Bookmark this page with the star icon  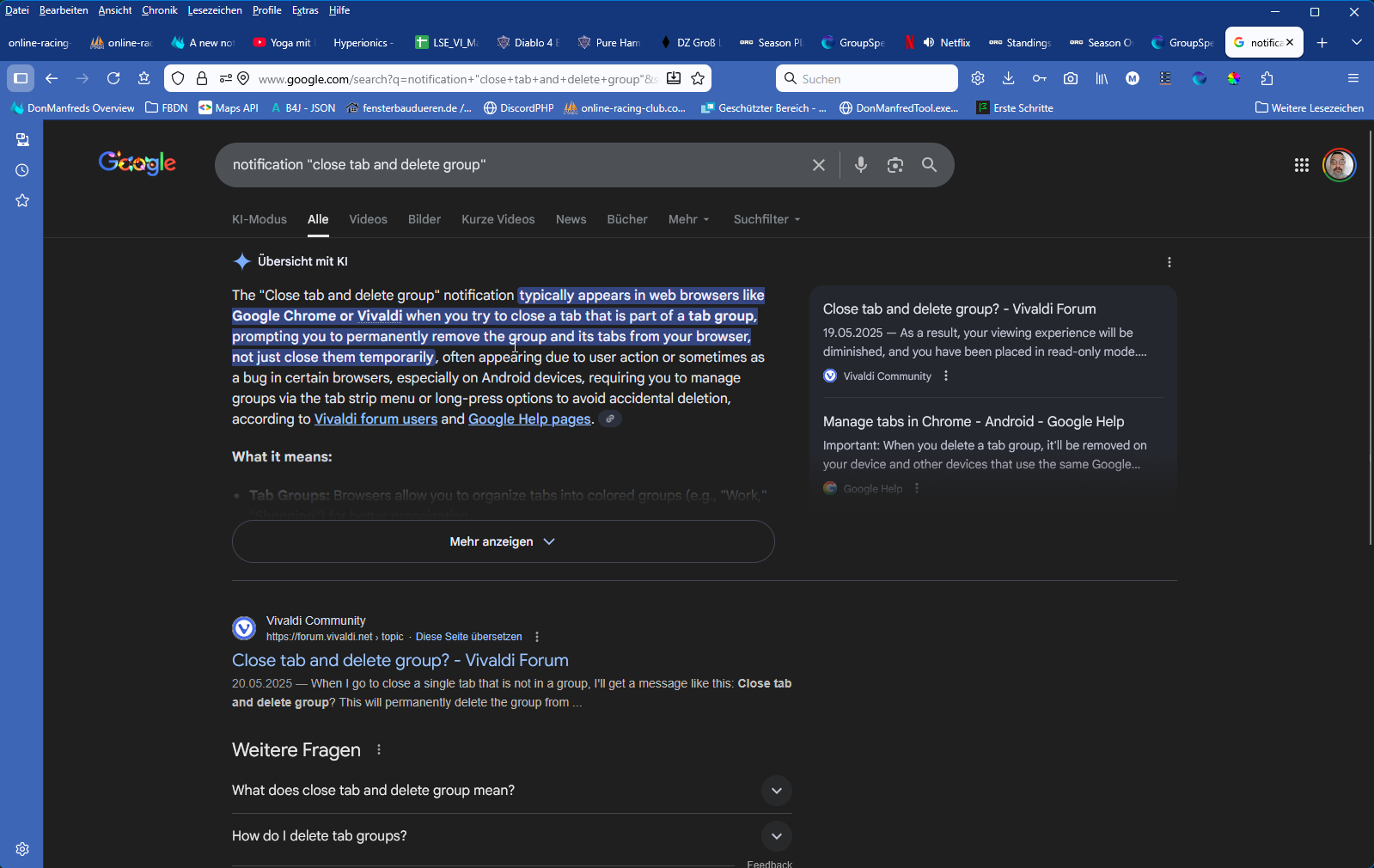[x=698, y=79]
